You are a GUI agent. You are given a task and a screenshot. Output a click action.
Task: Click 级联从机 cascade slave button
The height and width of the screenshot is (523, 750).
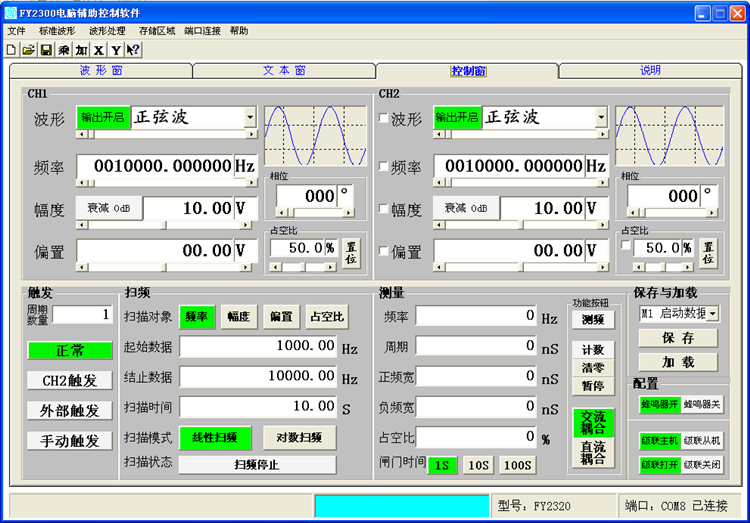point(702,441)
